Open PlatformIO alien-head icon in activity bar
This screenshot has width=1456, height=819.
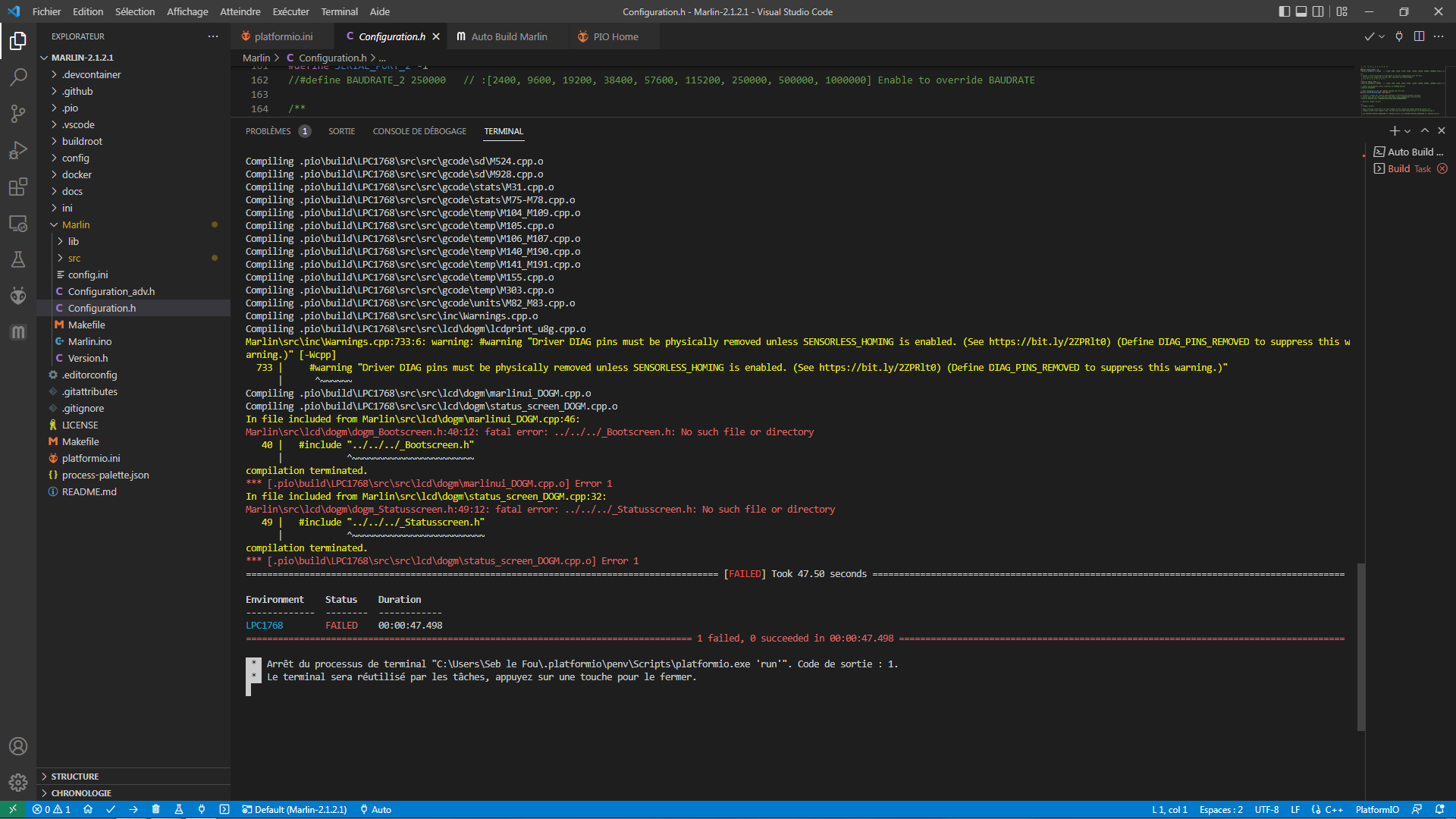click(18, 296)
